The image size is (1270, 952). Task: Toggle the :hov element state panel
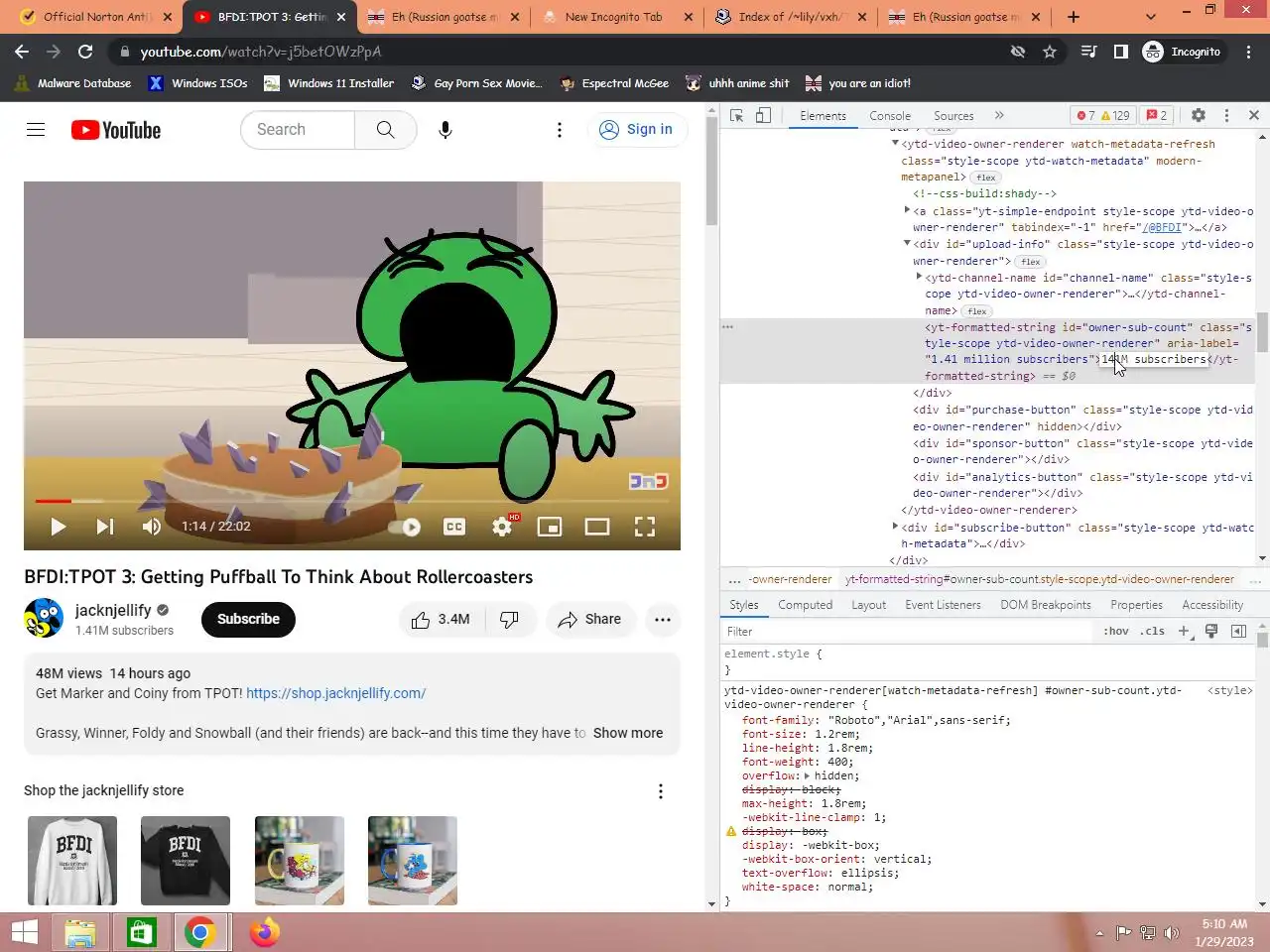[x=1116, y=631]
